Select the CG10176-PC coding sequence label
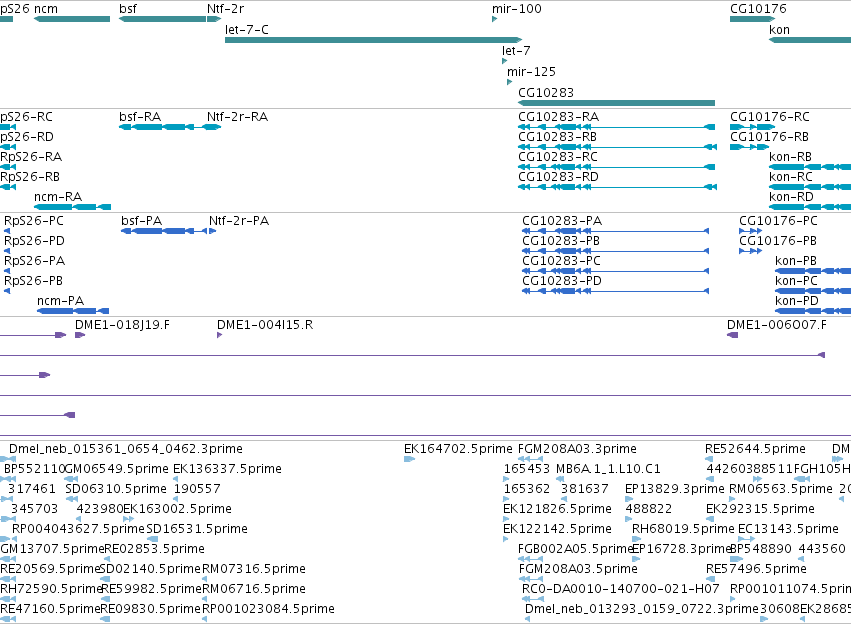Screen dimensions: 851x624 778,221
